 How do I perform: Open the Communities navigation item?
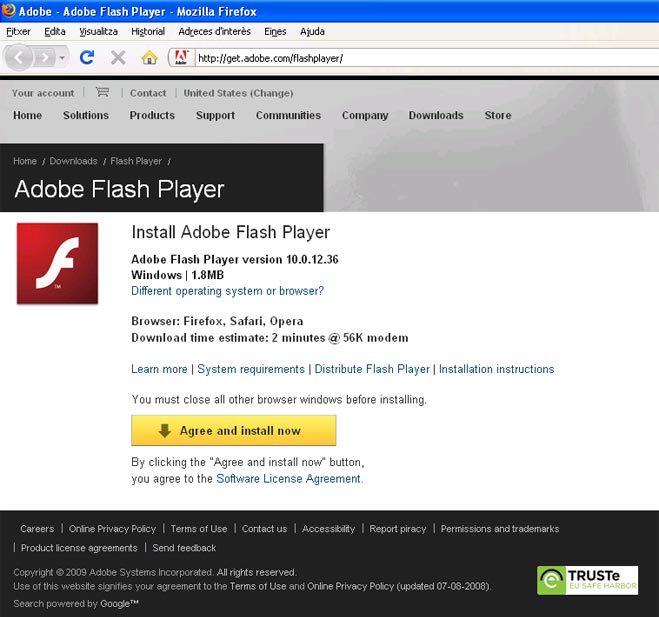pyautogui.click(x=288, y=115)
